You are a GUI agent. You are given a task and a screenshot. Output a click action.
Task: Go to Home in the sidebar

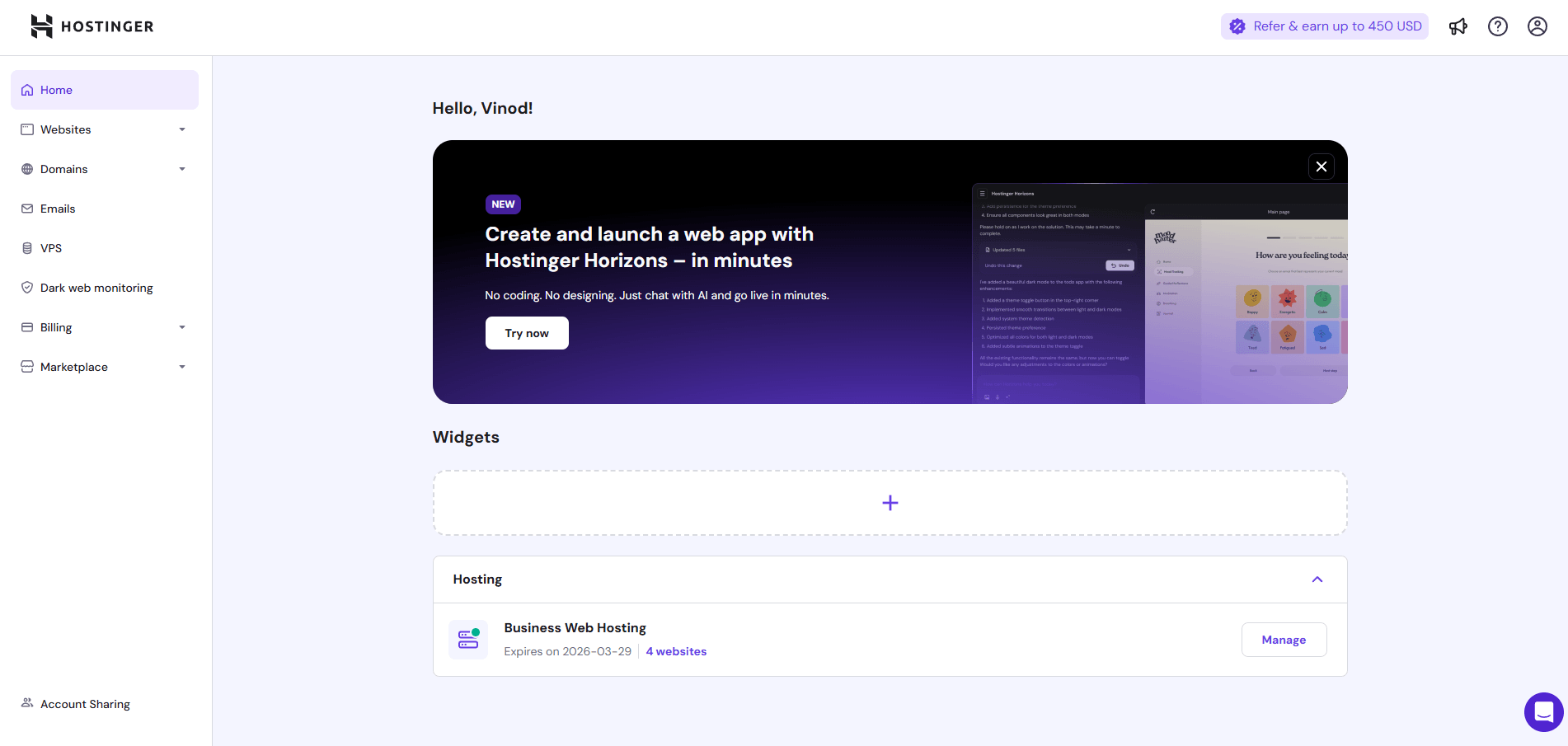[x=105, y=90]
